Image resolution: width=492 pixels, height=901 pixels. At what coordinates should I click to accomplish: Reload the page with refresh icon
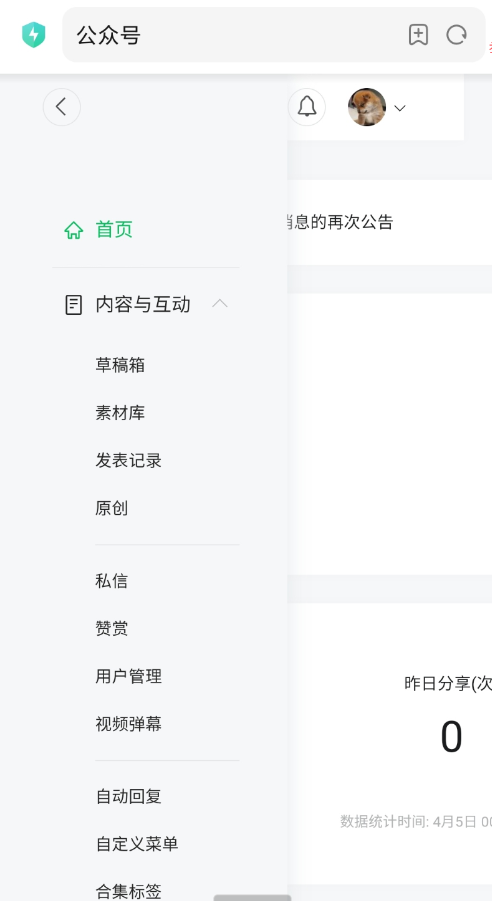click(x=456, y=35)
